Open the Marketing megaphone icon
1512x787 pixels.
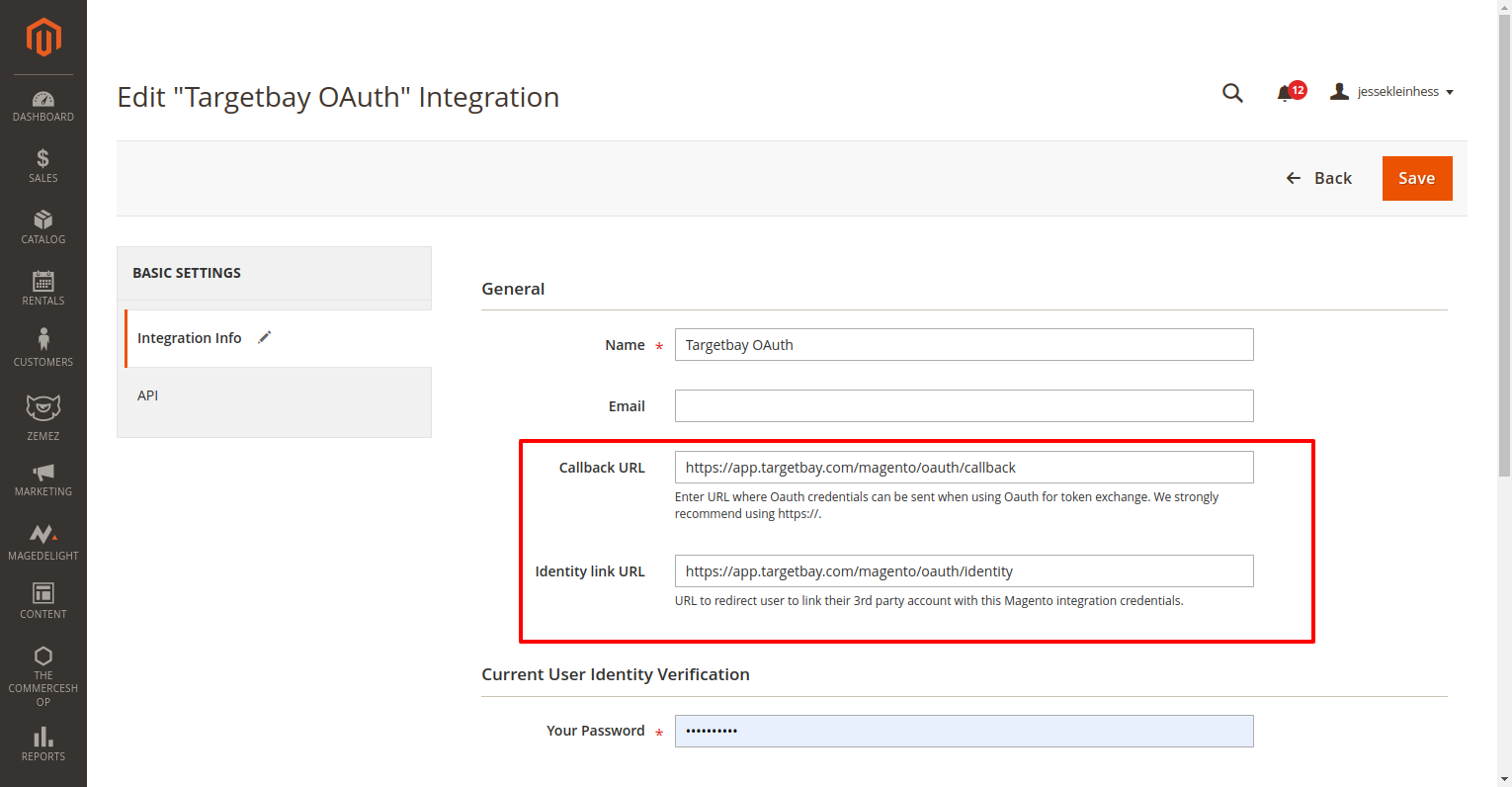(43, 473)
